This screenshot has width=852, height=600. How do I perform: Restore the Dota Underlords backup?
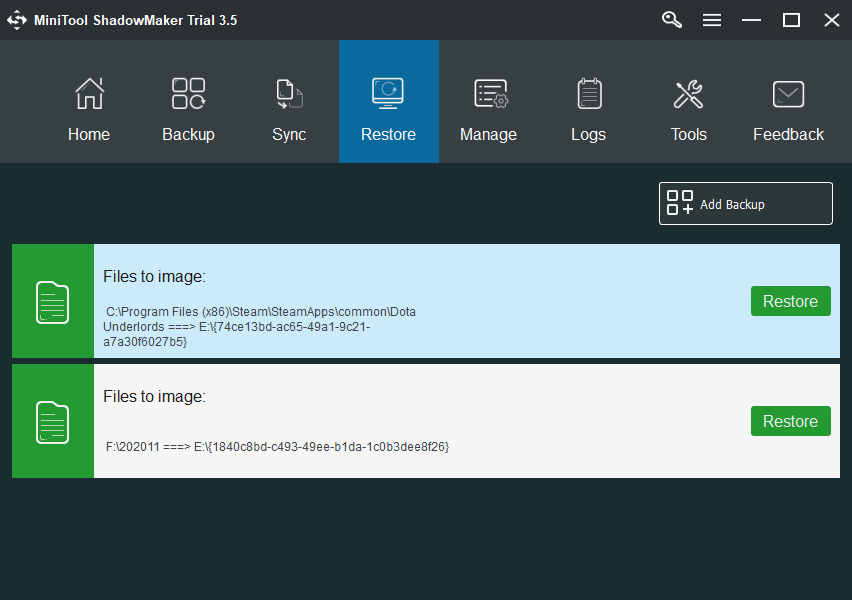point(791,301)
